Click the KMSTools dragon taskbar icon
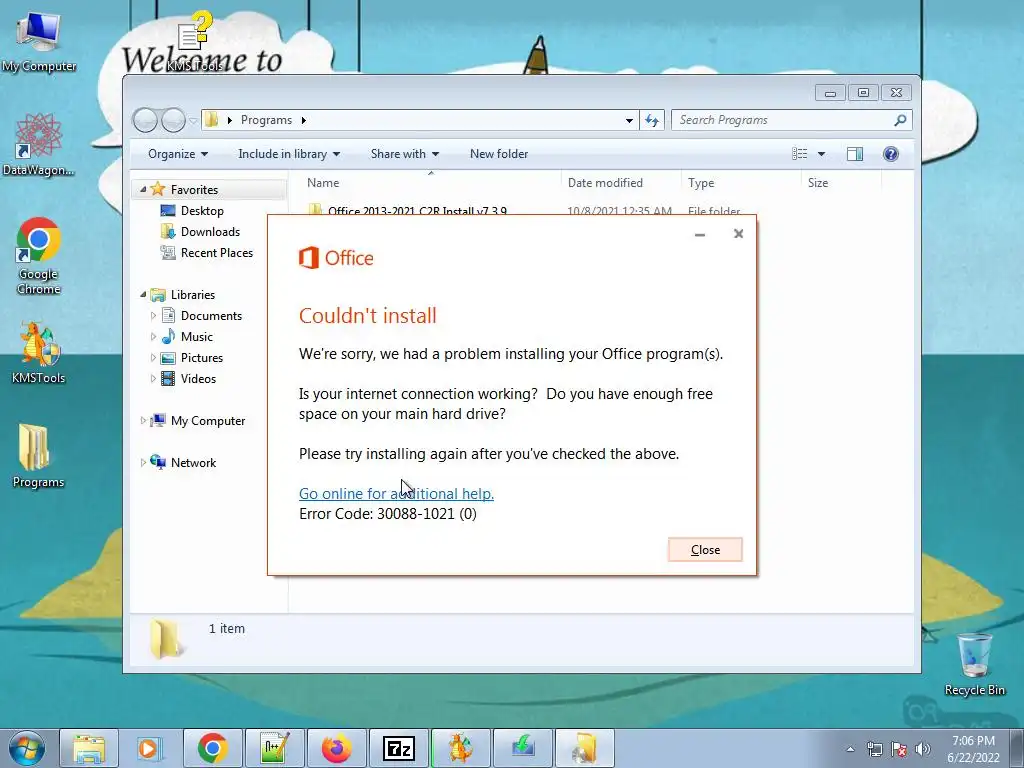Viewport: 1024px width, 768px height. (460, 748)
